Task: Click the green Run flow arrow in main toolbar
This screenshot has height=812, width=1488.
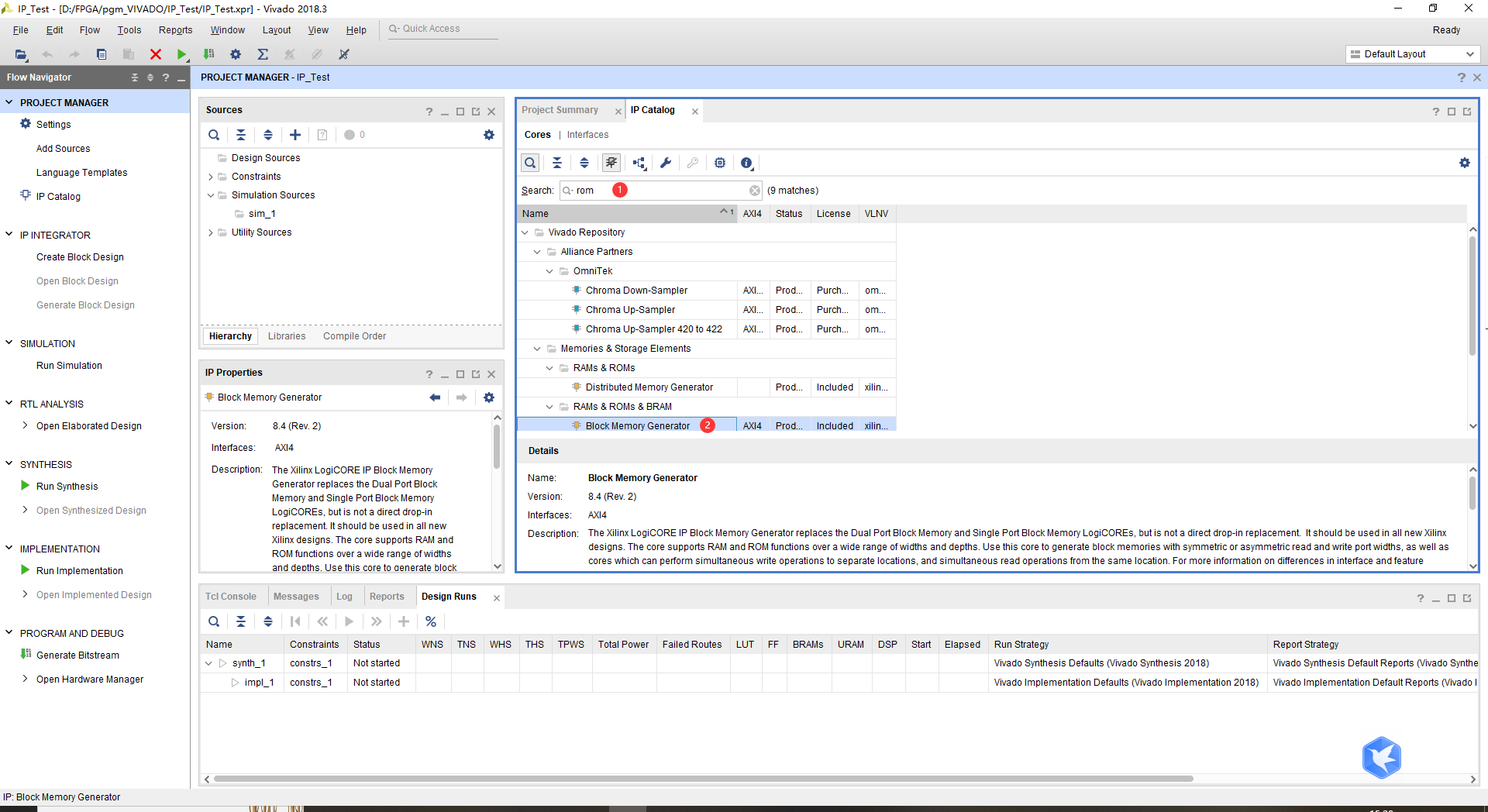Action: [181, 54]
